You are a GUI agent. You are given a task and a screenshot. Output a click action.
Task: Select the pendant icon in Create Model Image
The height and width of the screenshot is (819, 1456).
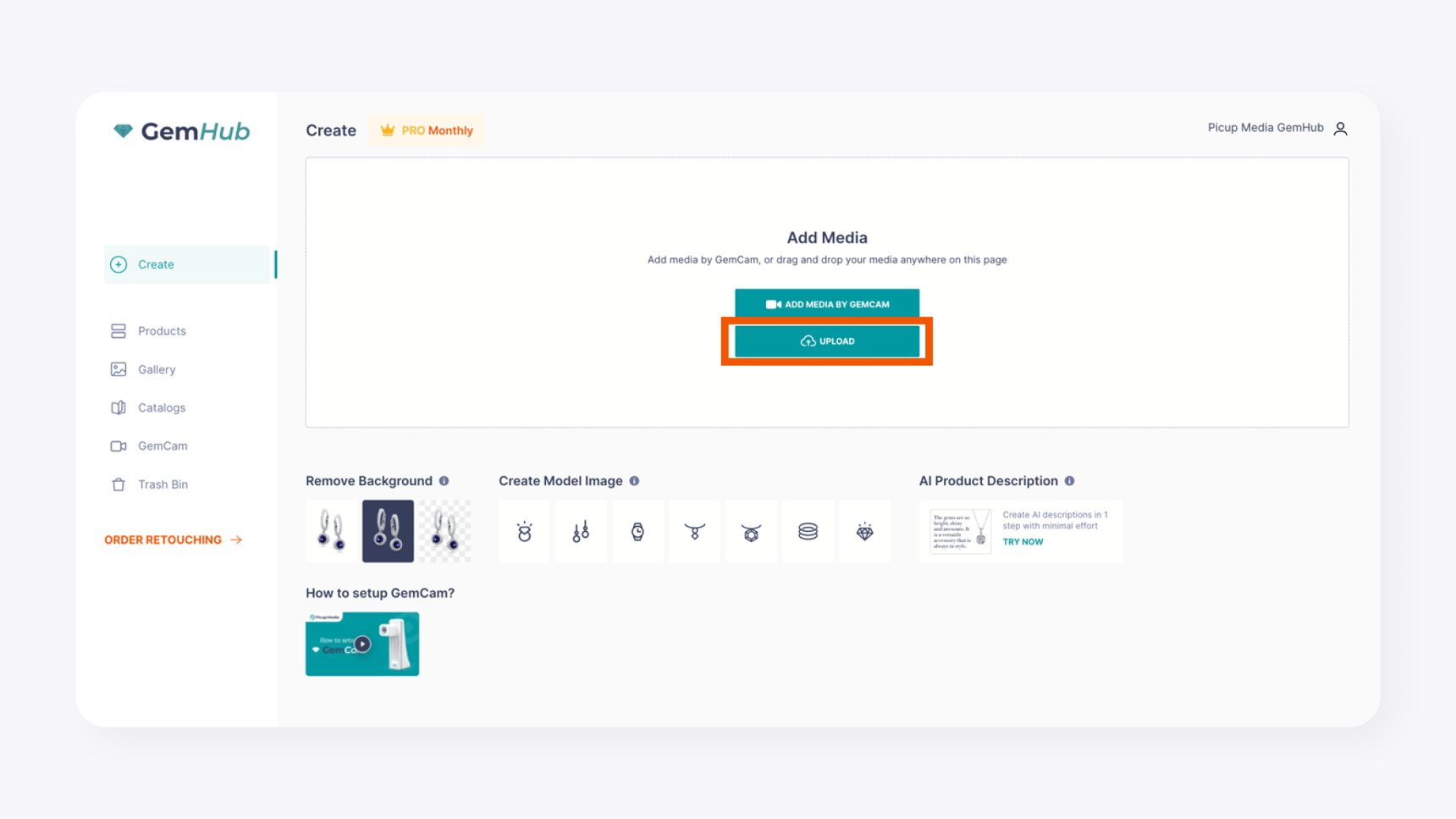point(752,531)
